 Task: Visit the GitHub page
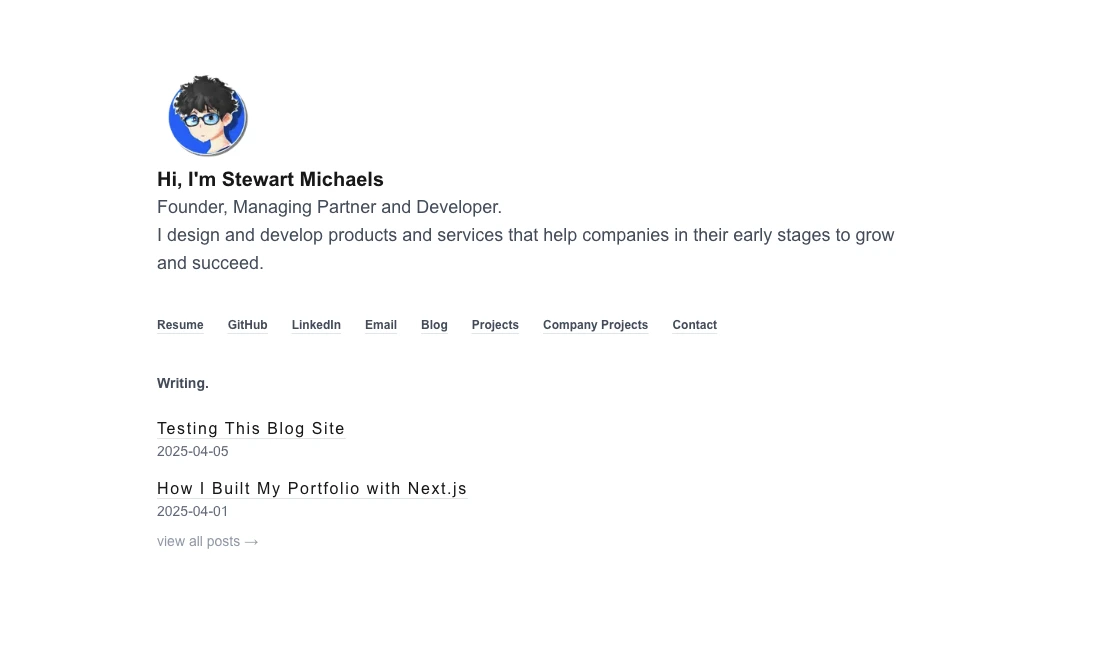tap(247, 324)
